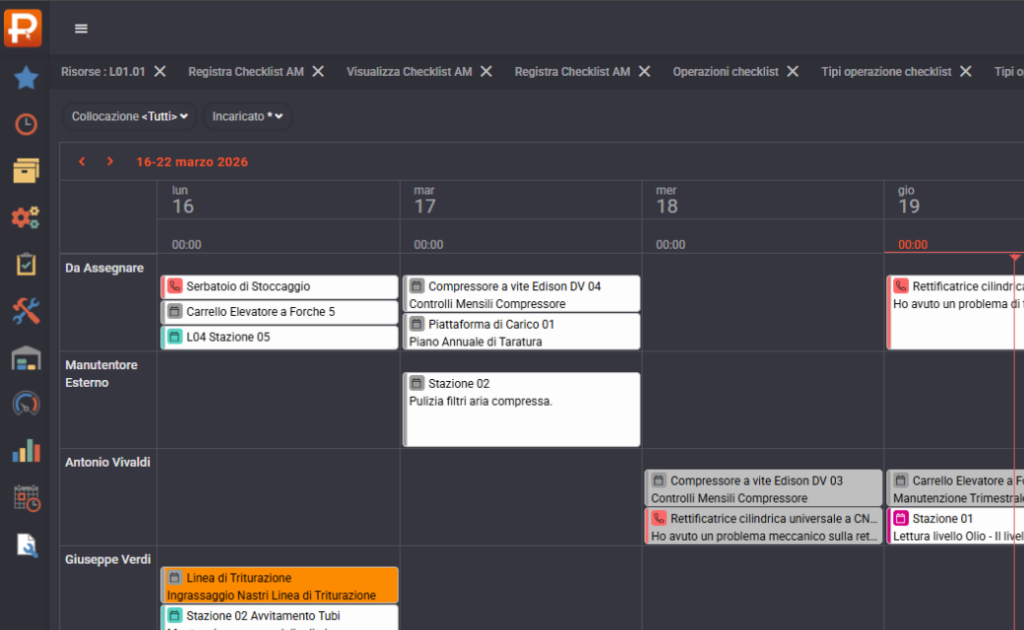The height and width of the screenshot is (630, 1024).
Task: Open Antonio Vivaldi's Carrello Elevatore event on Thursday
Action: pyautogui.click(x=955, y=488)
